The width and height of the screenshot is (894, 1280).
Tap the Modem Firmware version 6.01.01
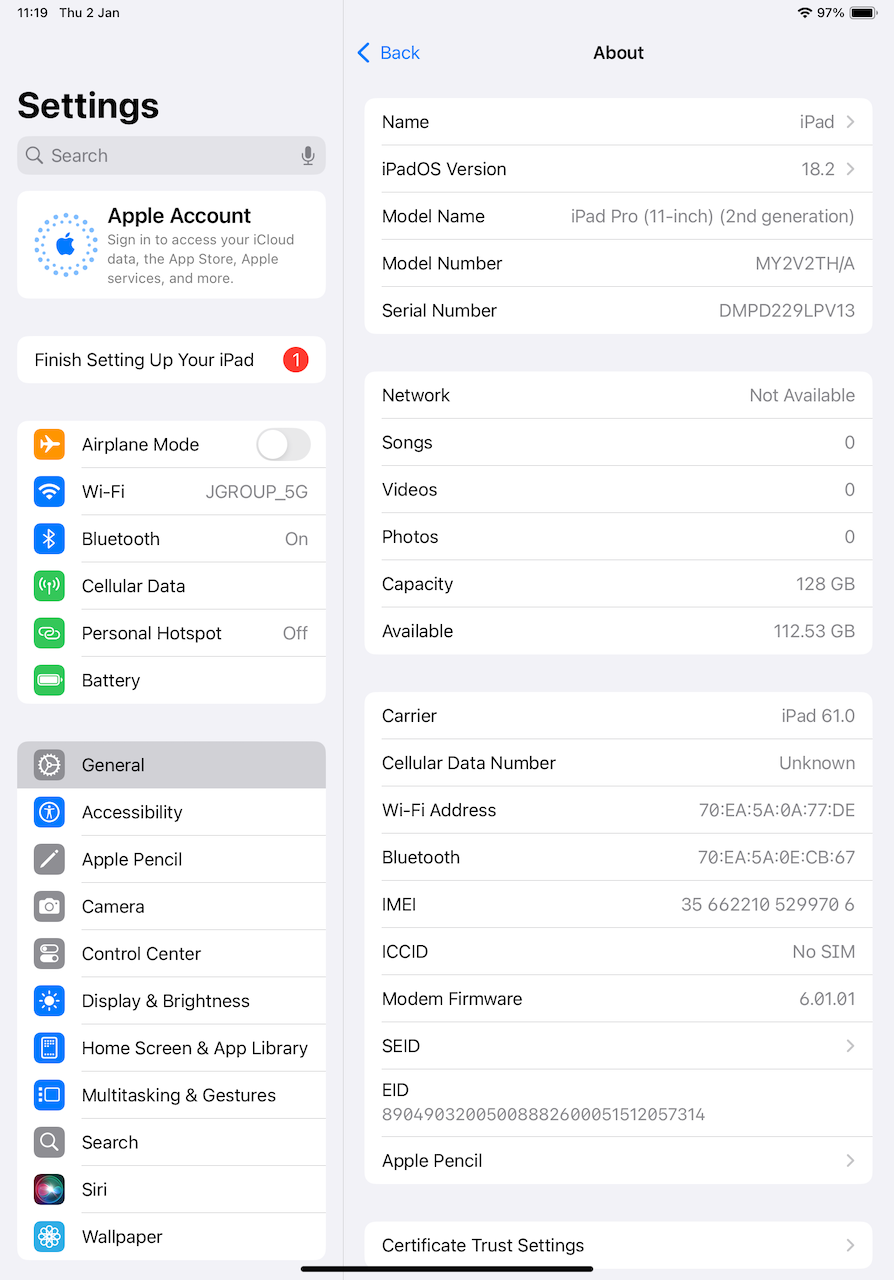(827, 998)
